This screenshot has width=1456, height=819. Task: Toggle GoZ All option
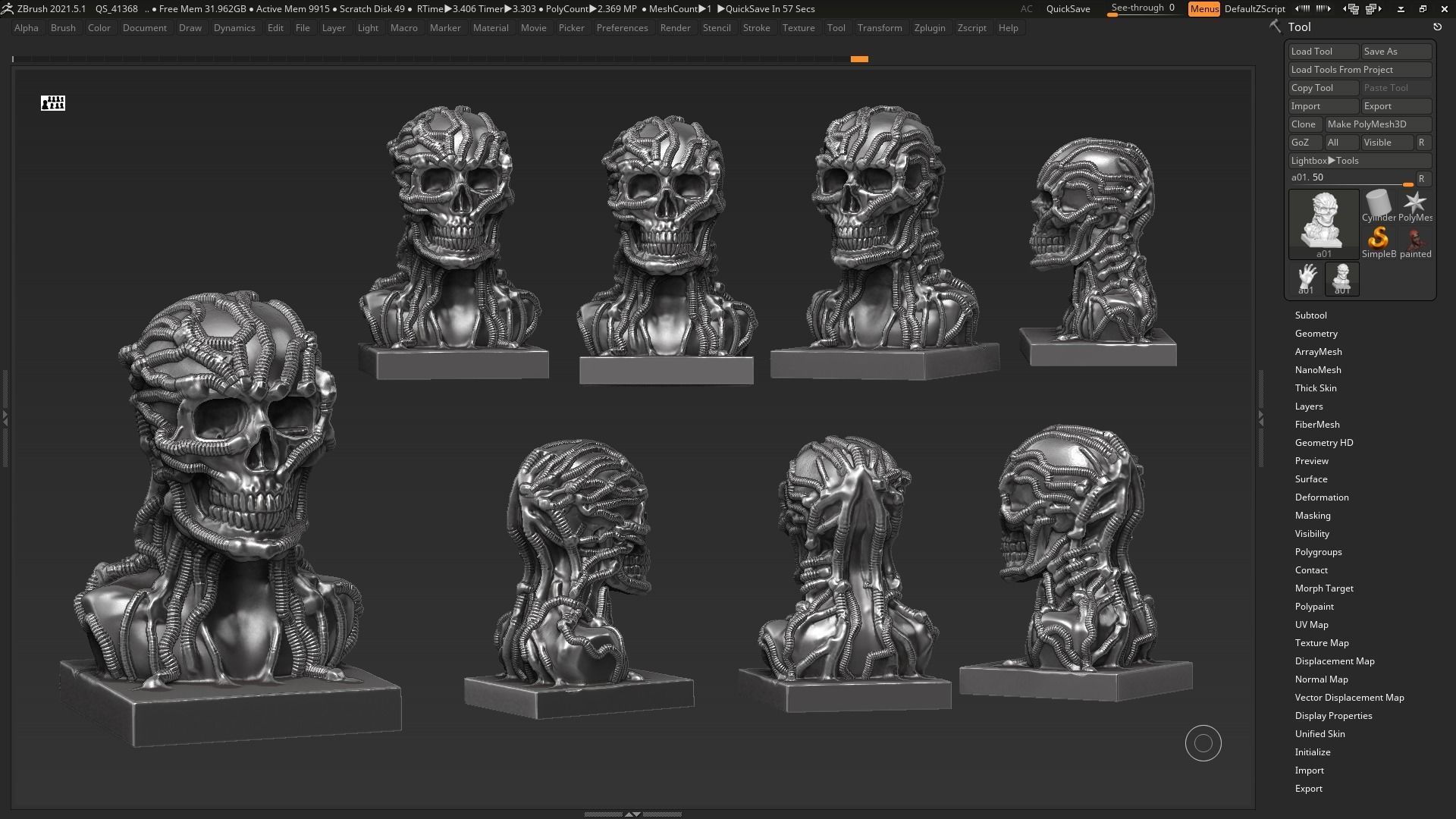1342,143
